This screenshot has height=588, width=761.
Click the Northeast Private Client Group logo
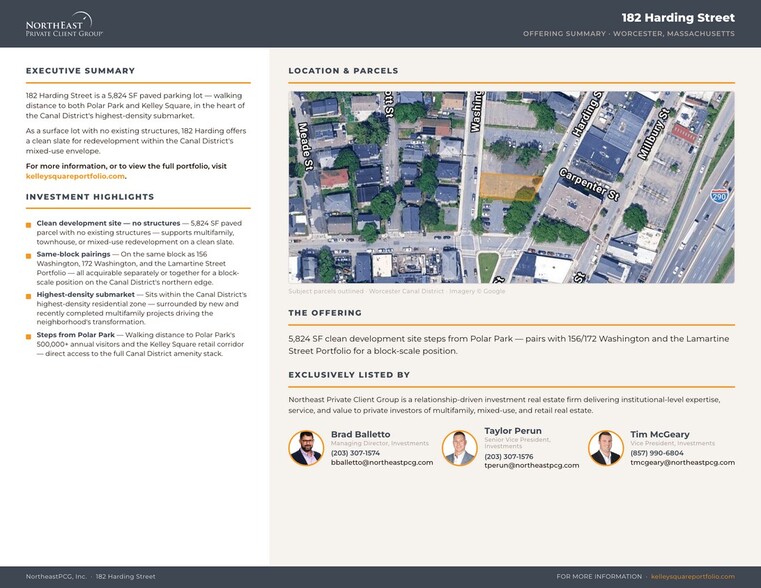pos(64,24)
